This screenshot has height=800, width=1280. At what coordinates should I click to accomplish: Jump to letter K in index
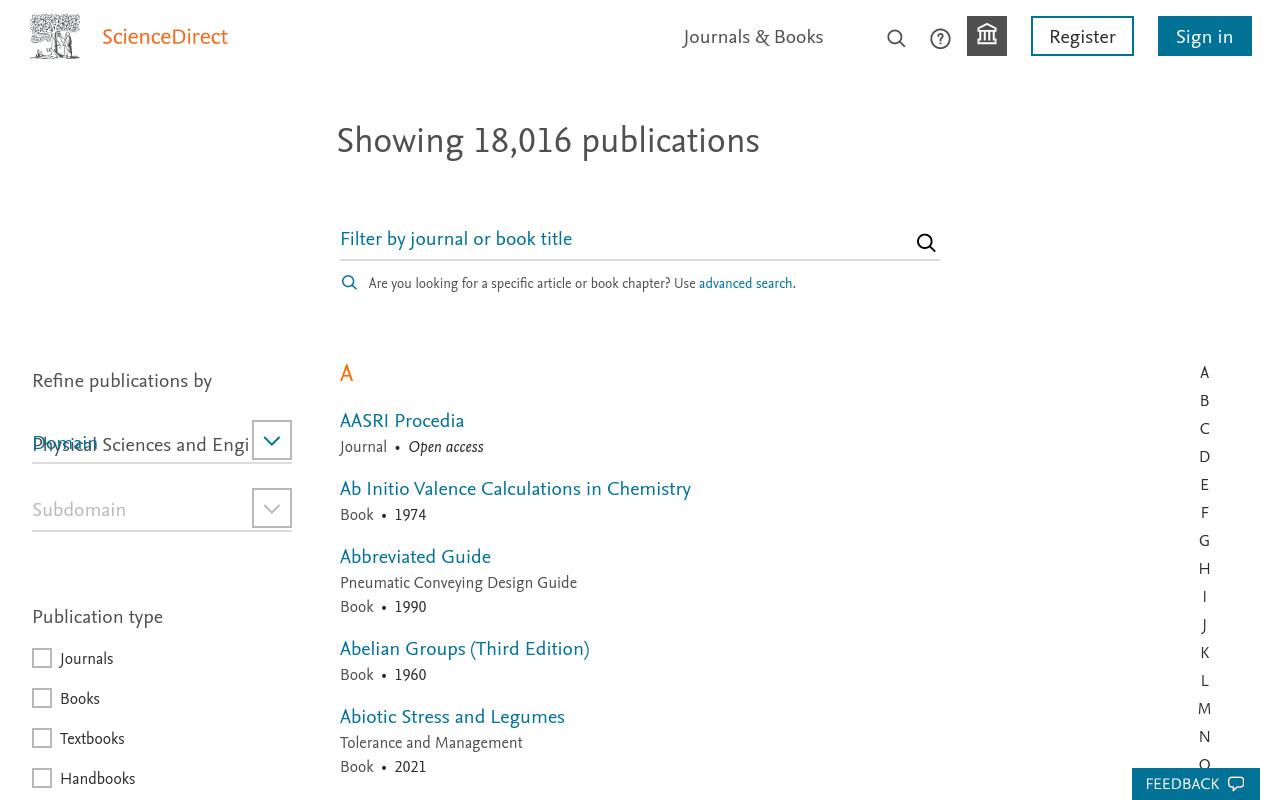(1204, 653)
